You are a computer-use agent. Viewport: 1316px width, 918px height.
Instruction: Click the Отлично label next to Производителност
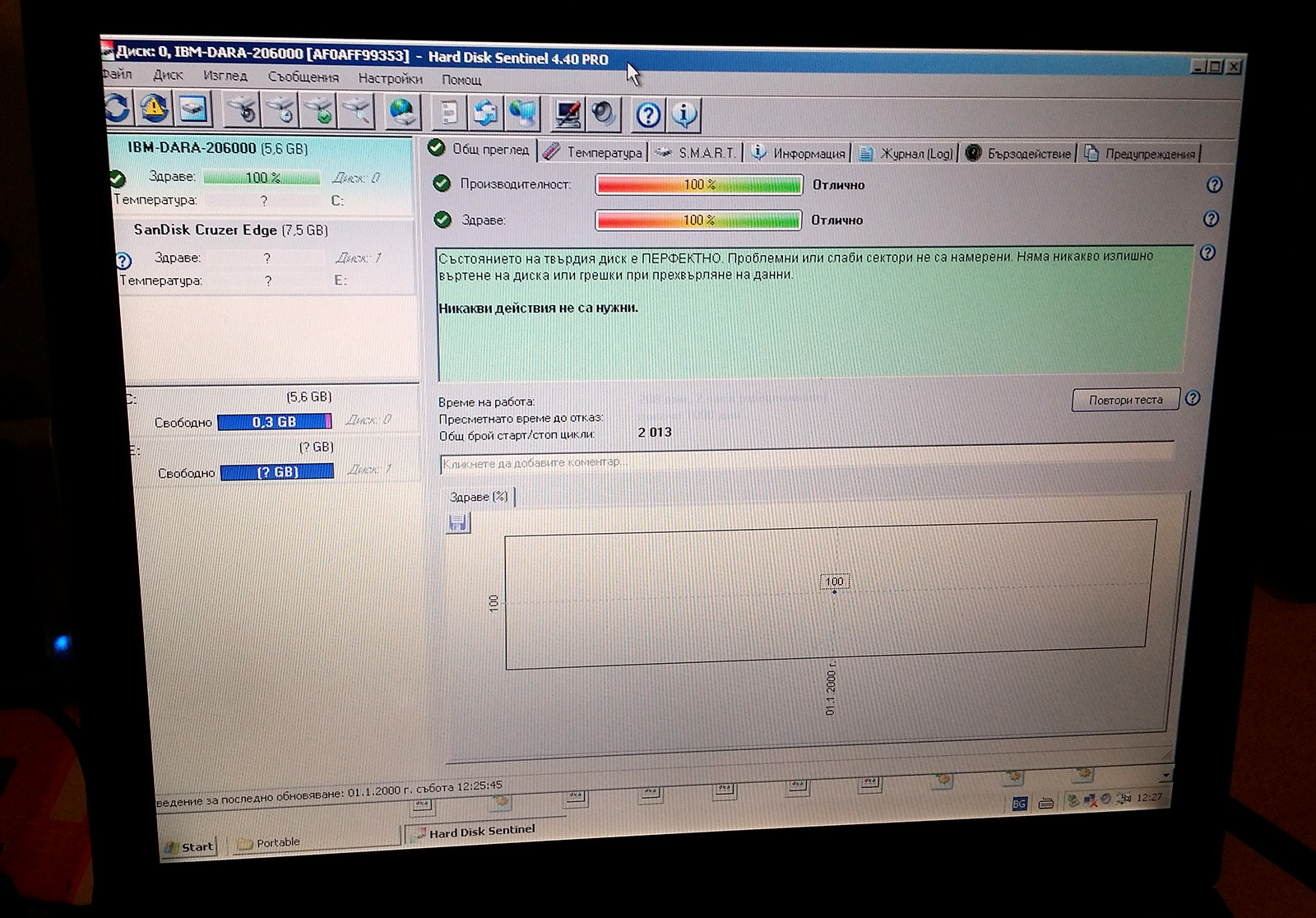838,185
